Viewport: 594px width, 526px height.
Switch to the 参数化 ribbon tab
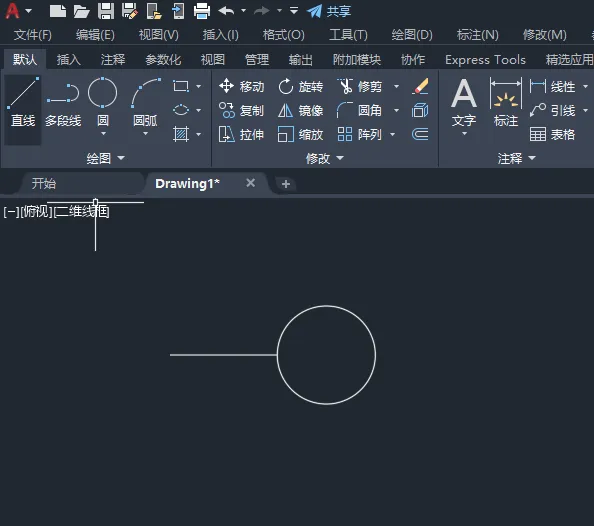click(163, 59)
